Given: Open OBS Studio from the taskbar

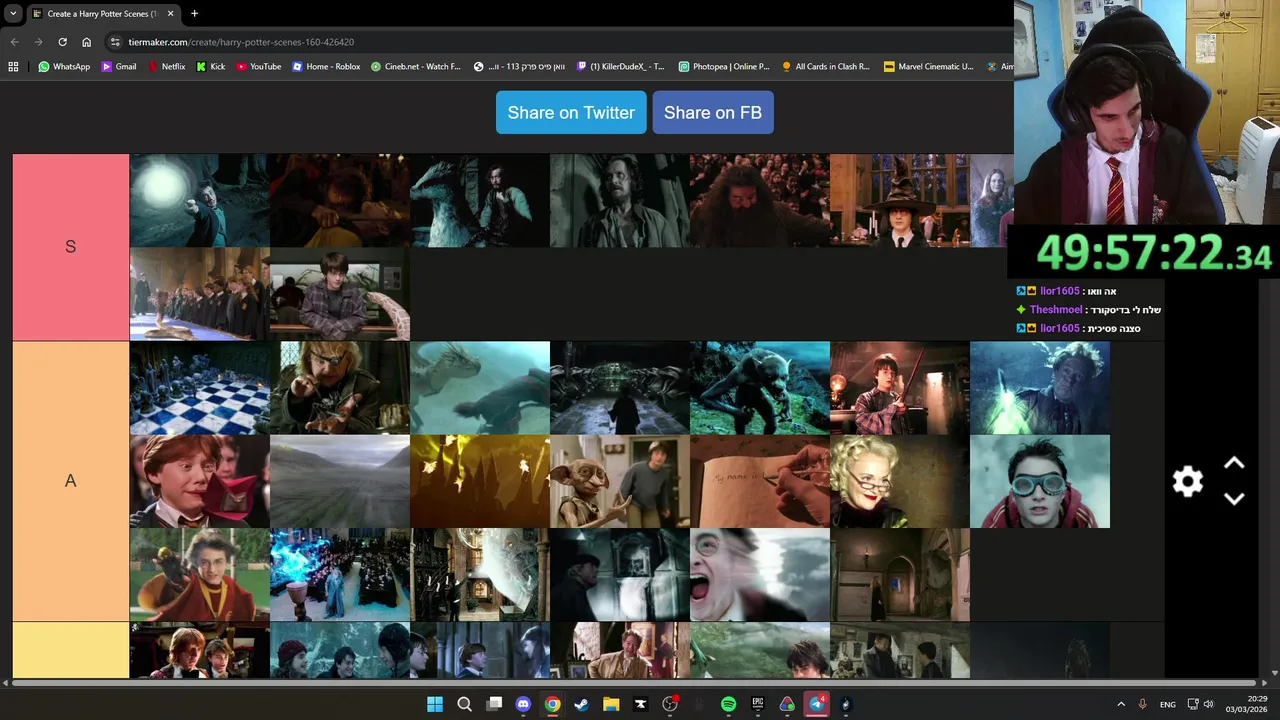Looking at the screenshot, I should [x=670, y=704].
